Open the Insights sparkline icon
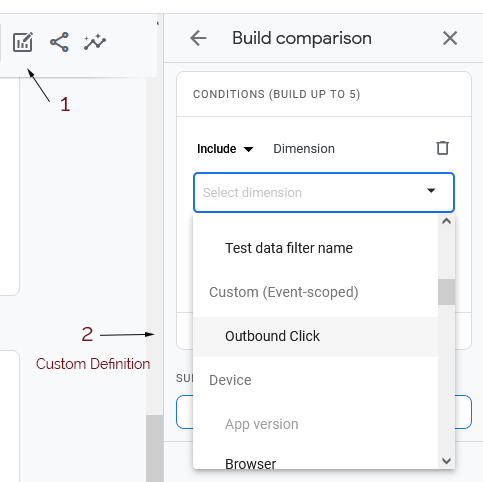Image resolution: width=483 pixels, height=482 pixels. (95, 42)
